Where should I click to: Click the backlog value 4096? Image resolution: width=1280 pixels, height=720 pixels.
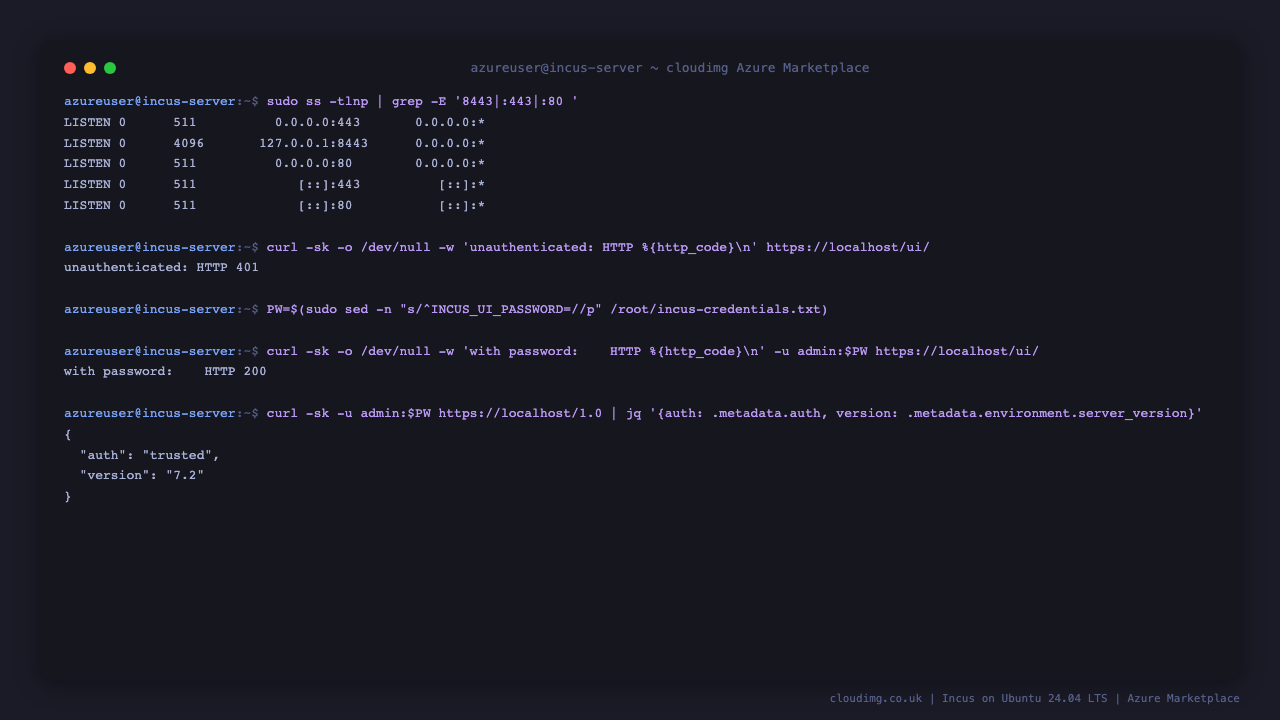[x=189, y=144]
